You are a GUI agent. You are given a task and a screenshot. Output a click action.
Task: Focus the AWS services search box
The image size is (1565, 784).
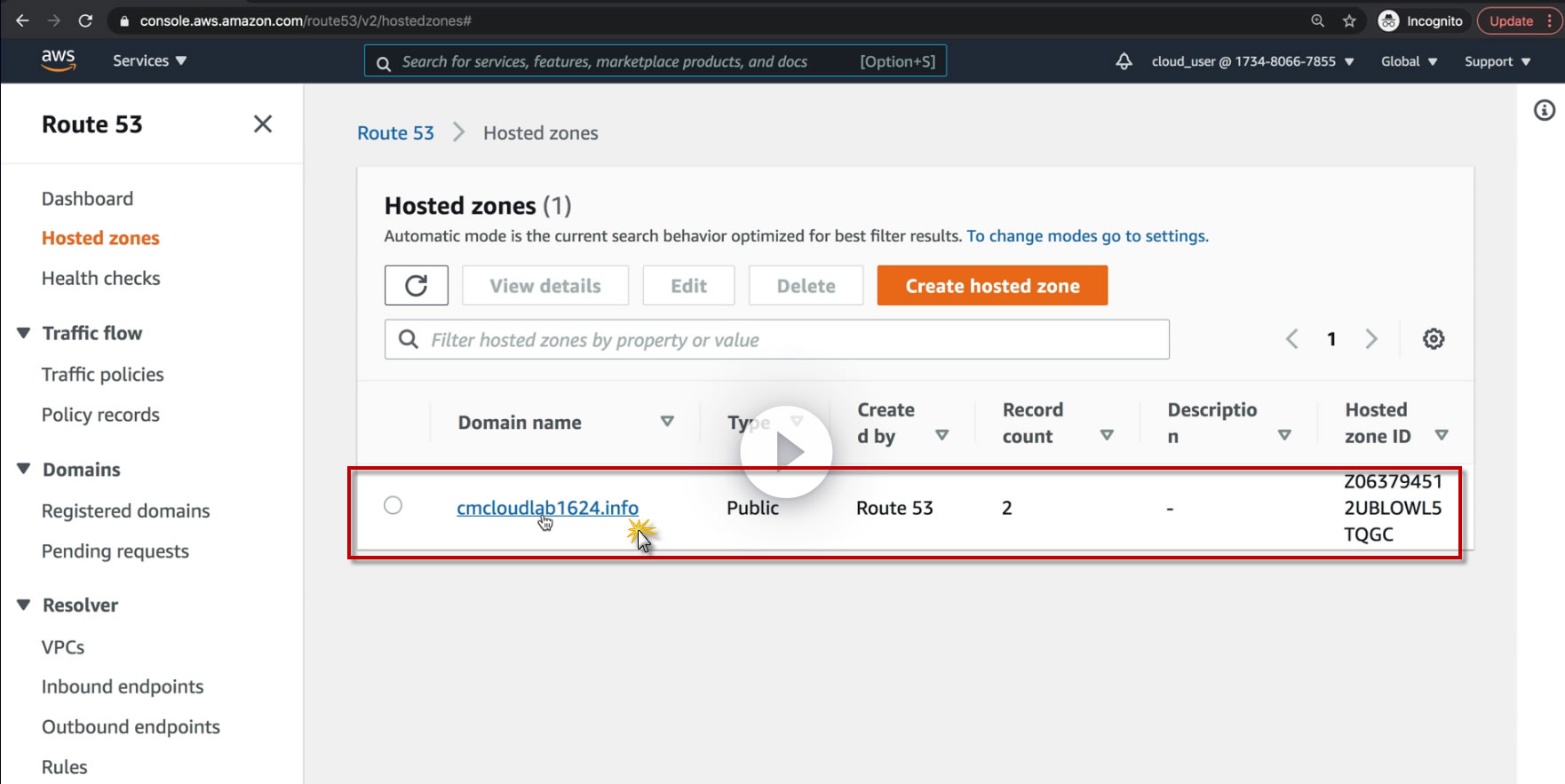pos(655,60)
